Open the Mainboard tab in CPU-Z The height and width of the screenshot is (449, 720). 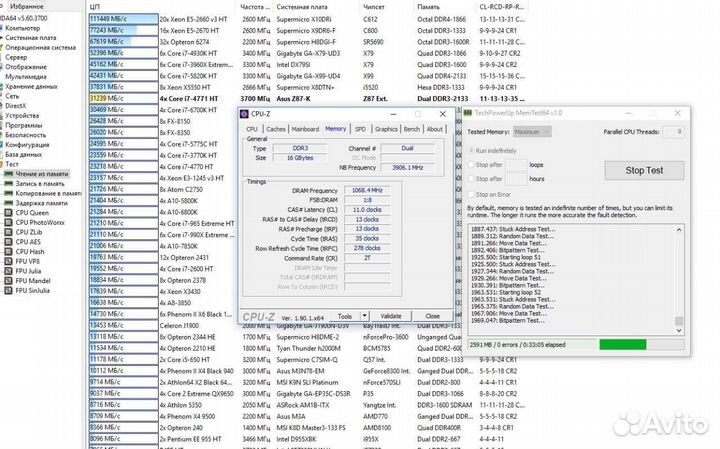click(305, 129)
